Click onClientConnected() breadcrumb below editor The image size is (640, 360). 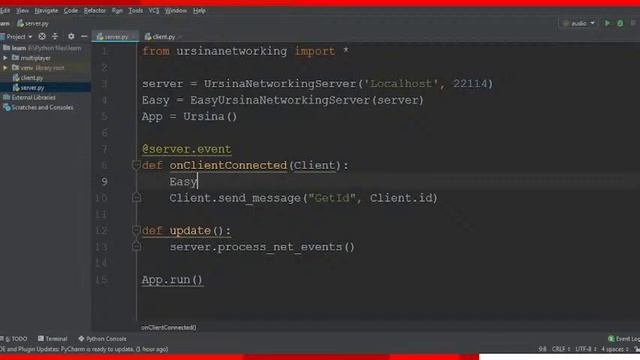tap(169, 327)
